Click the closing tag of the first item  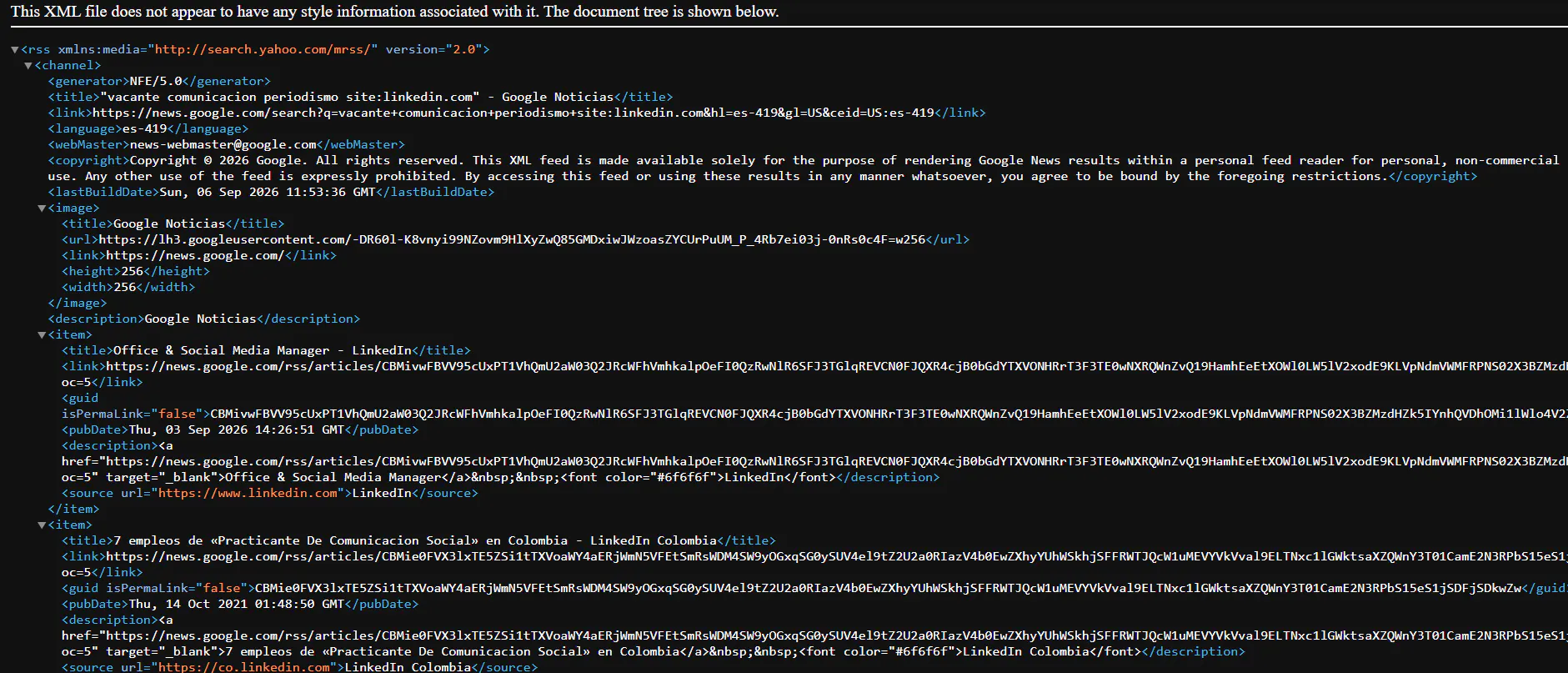click(74, 510)
